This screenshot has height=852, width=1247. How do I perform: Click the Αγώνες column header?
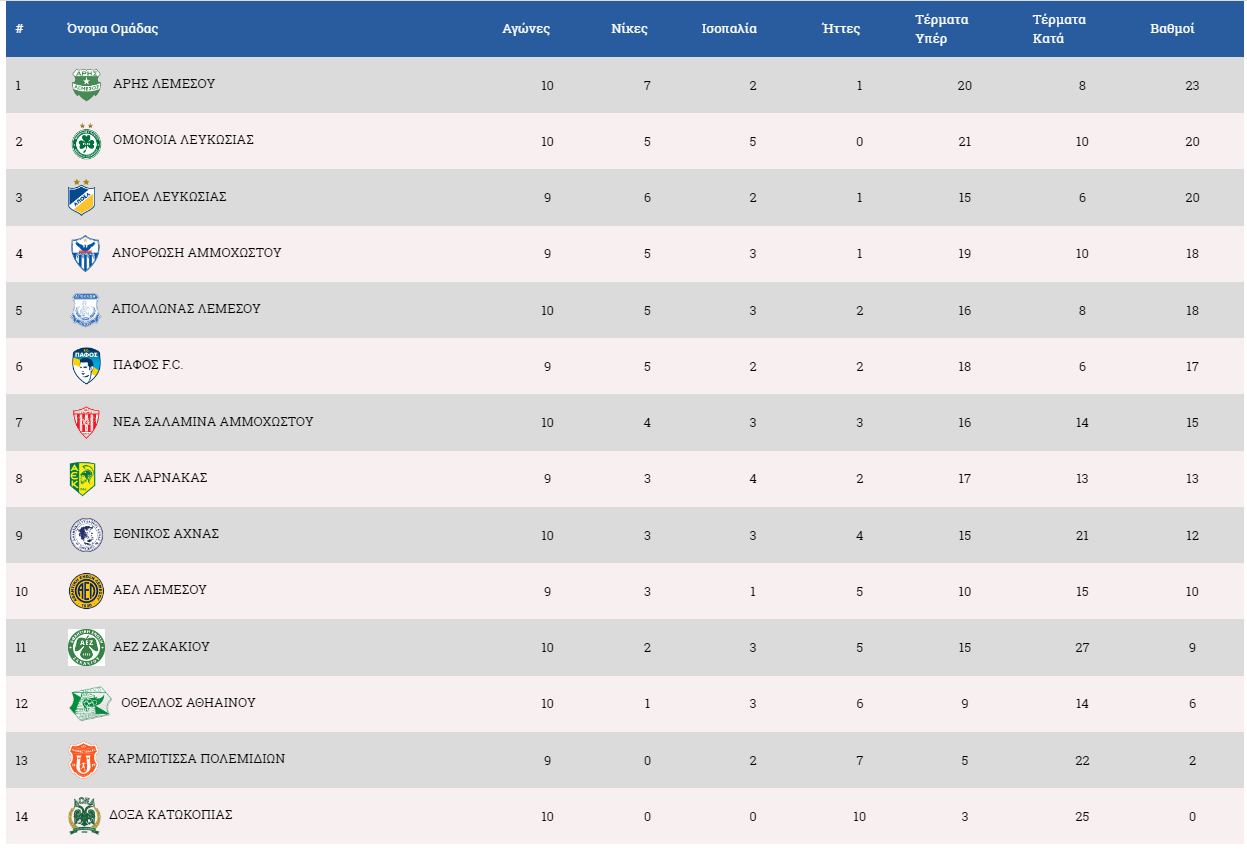tap(526, 29)
